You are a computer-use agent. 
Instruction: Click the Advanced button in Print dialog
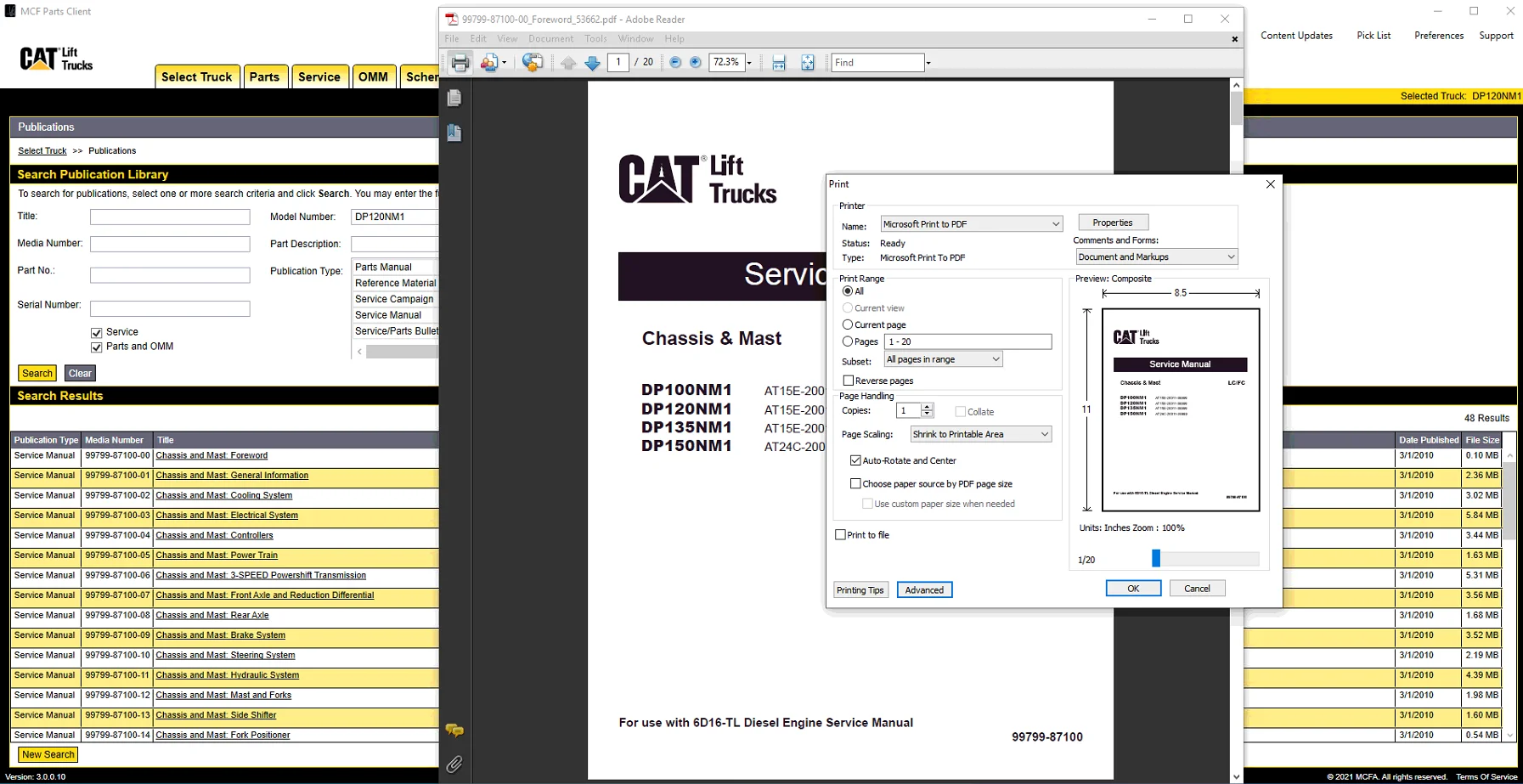click(924, 590)
